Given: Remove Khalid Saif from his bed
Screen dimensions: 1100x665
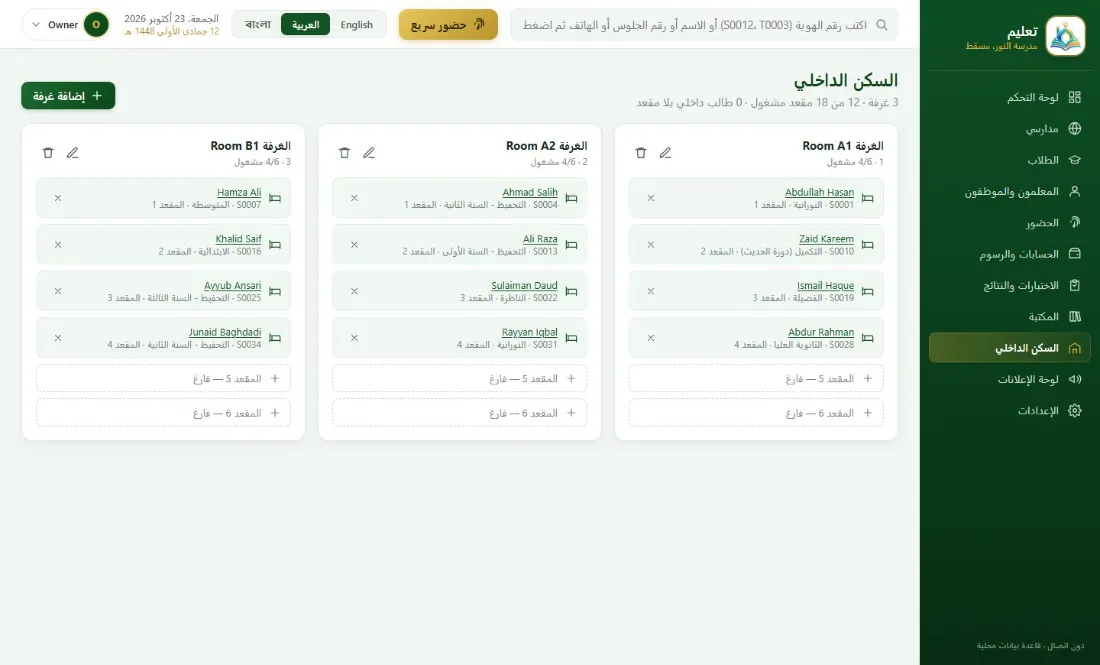Looking at the screenshot, I should (x=58, y=244).
